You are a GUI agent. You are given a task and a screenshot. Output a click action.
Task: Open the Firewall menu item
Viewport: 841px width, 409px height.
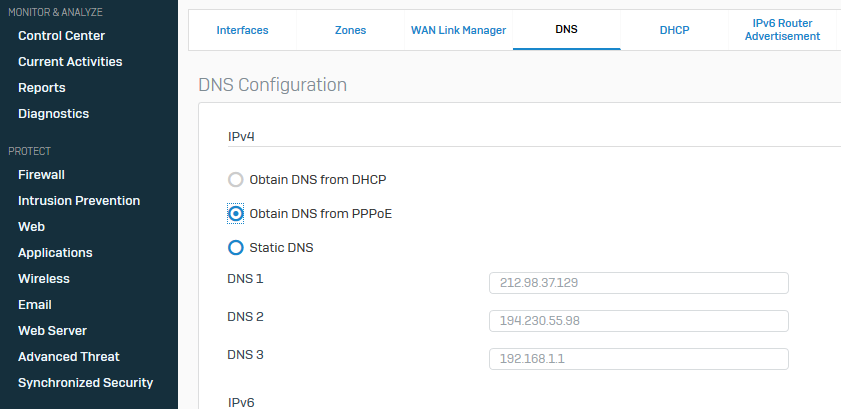(41, 175)
